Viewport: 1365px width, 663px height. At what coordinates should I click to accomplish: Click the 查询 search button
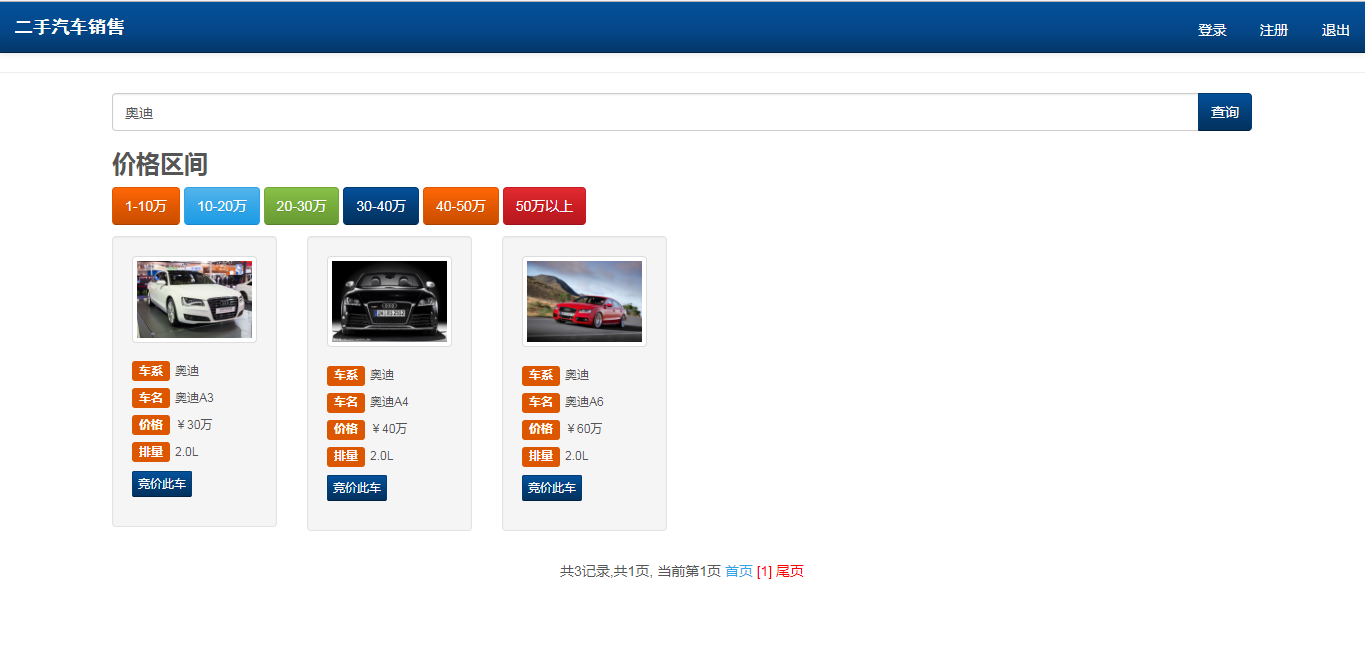coord(1225,112)
